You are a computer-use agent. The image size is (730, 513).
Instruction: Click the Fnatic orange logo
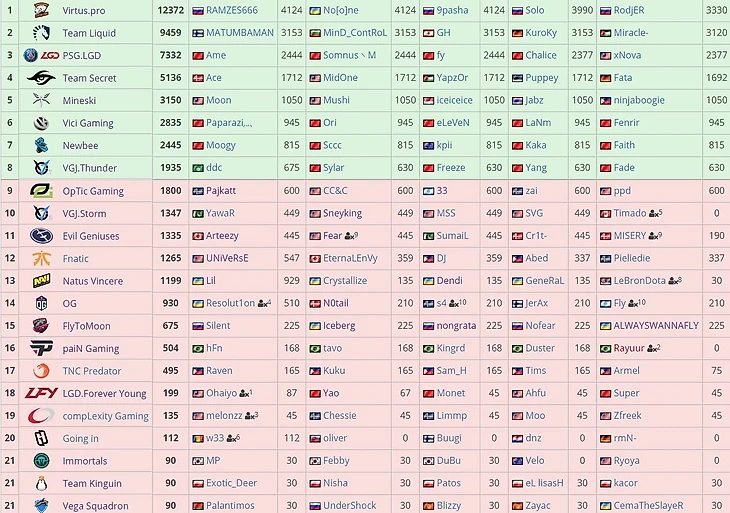tap(41, 258)
